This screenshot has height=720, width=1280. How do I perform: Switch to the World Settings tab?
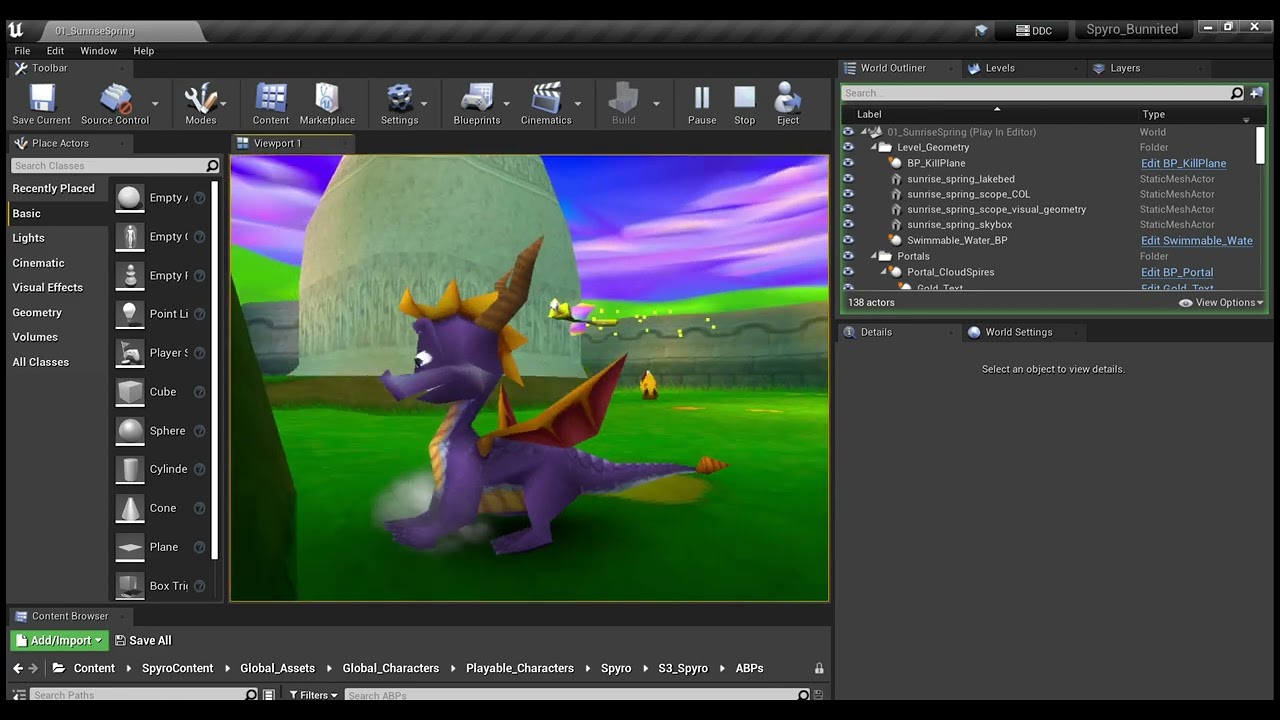pyautogui.click(x=1018, y=332)
